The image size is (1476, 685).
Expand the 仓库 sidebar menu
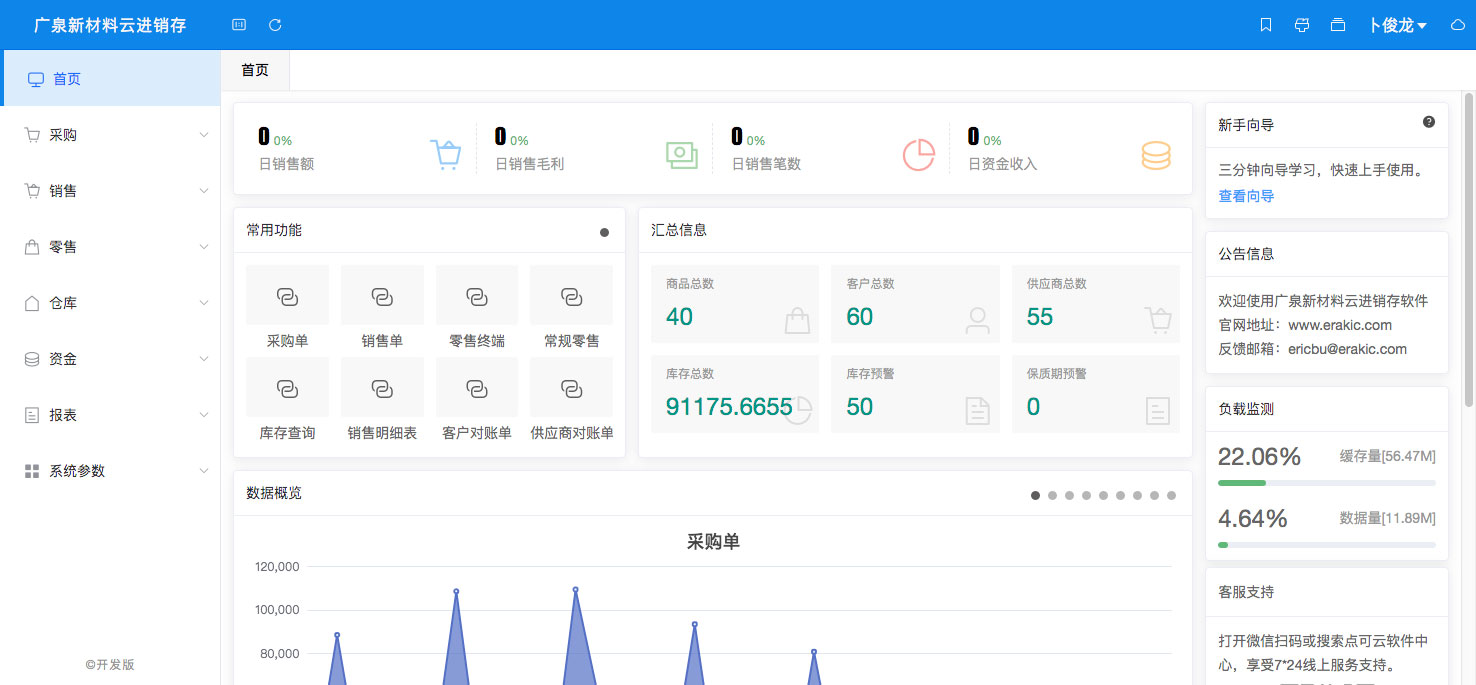[110, 303]
